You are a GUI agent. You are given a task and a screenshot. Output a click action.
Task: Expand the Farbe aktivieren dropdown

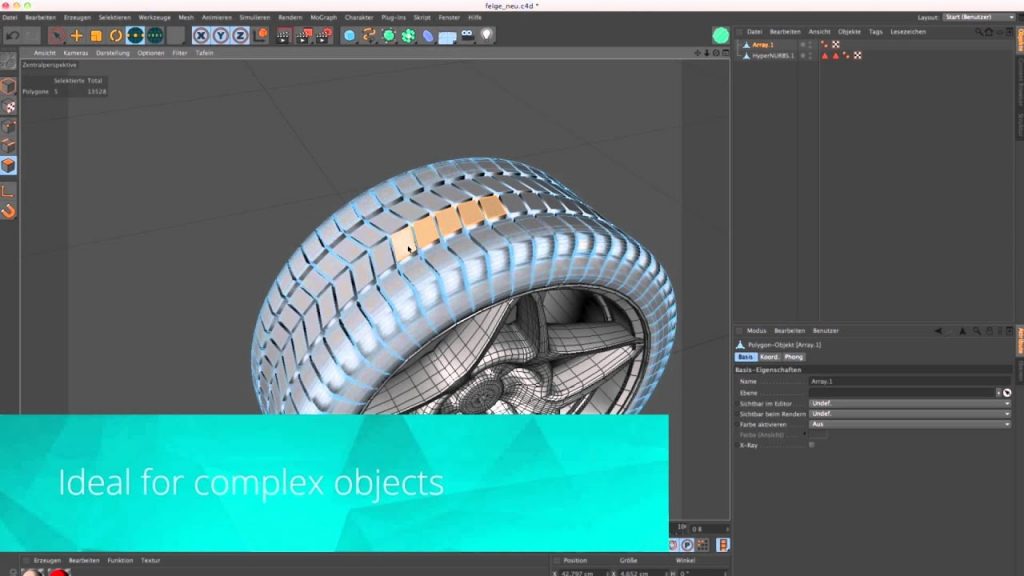coord(909,424)
